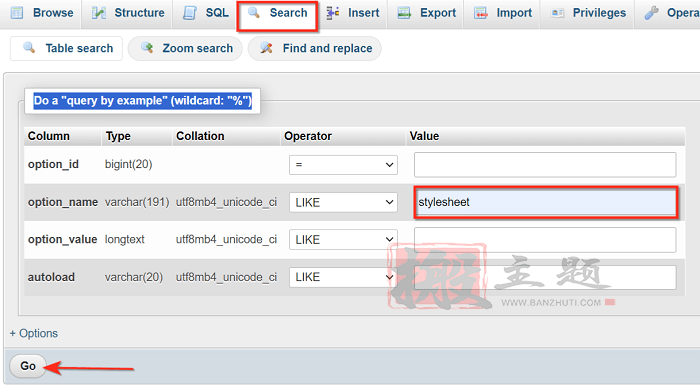Switch to the Structure tab

click(128, 13)
